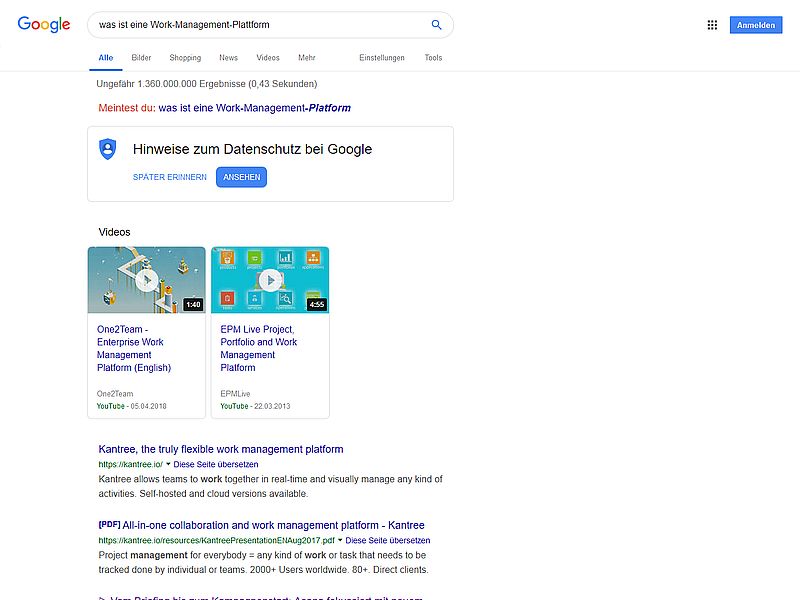This screenshot has width=800, height=600.
Task: Play the EPM Live video play button
Action: 270,280
